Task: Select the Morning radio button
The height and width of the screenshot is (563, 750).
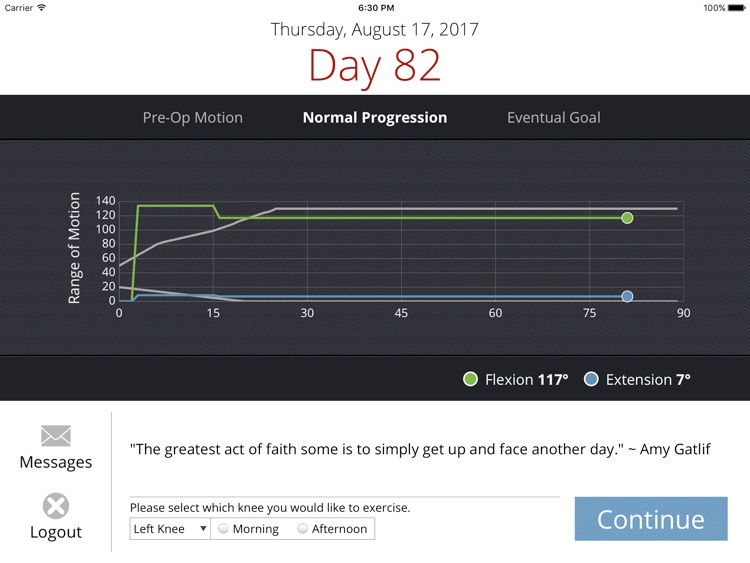Action: [x=222, y=529]
